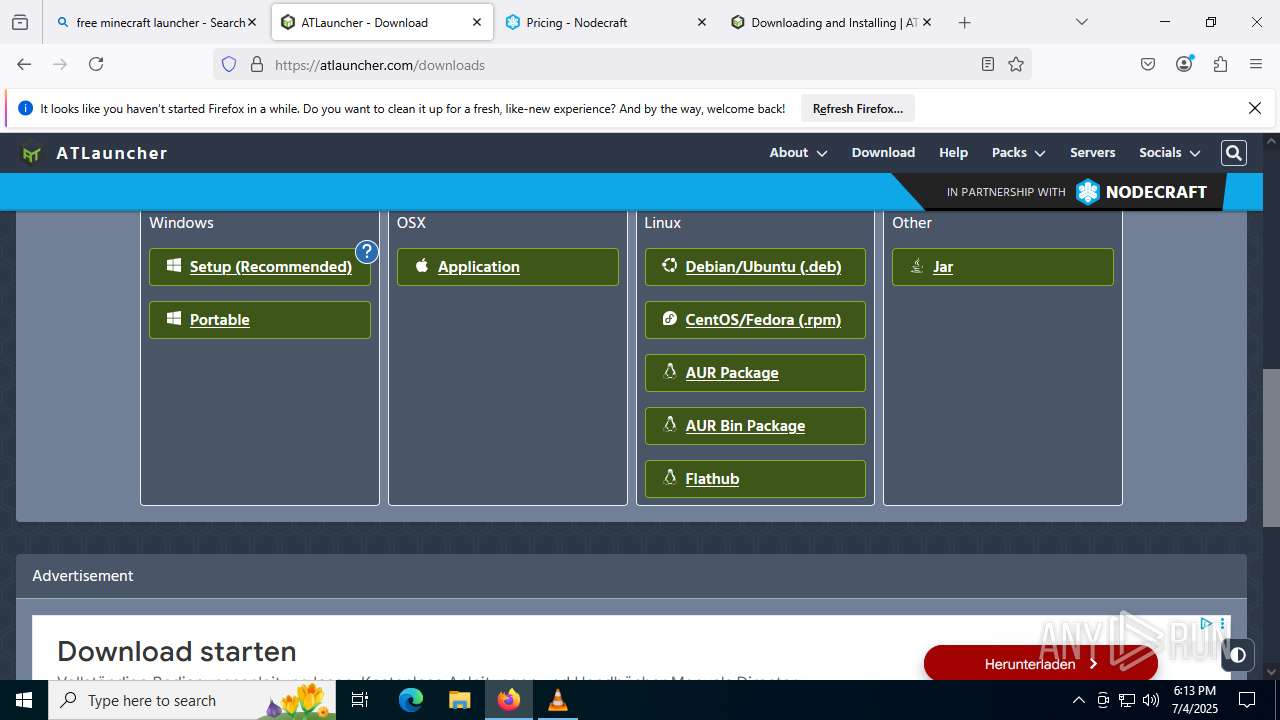The image size is (1280, 720).
Task: Click the page vertical scrollbar thumb
Action: click(x=1271, y=448)
